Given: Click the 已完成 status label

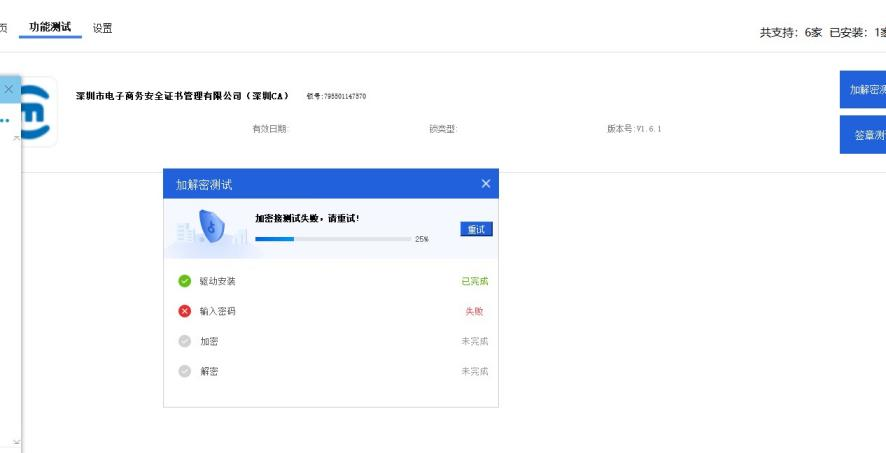Looking at the screenshot, I should coord(474,281).
